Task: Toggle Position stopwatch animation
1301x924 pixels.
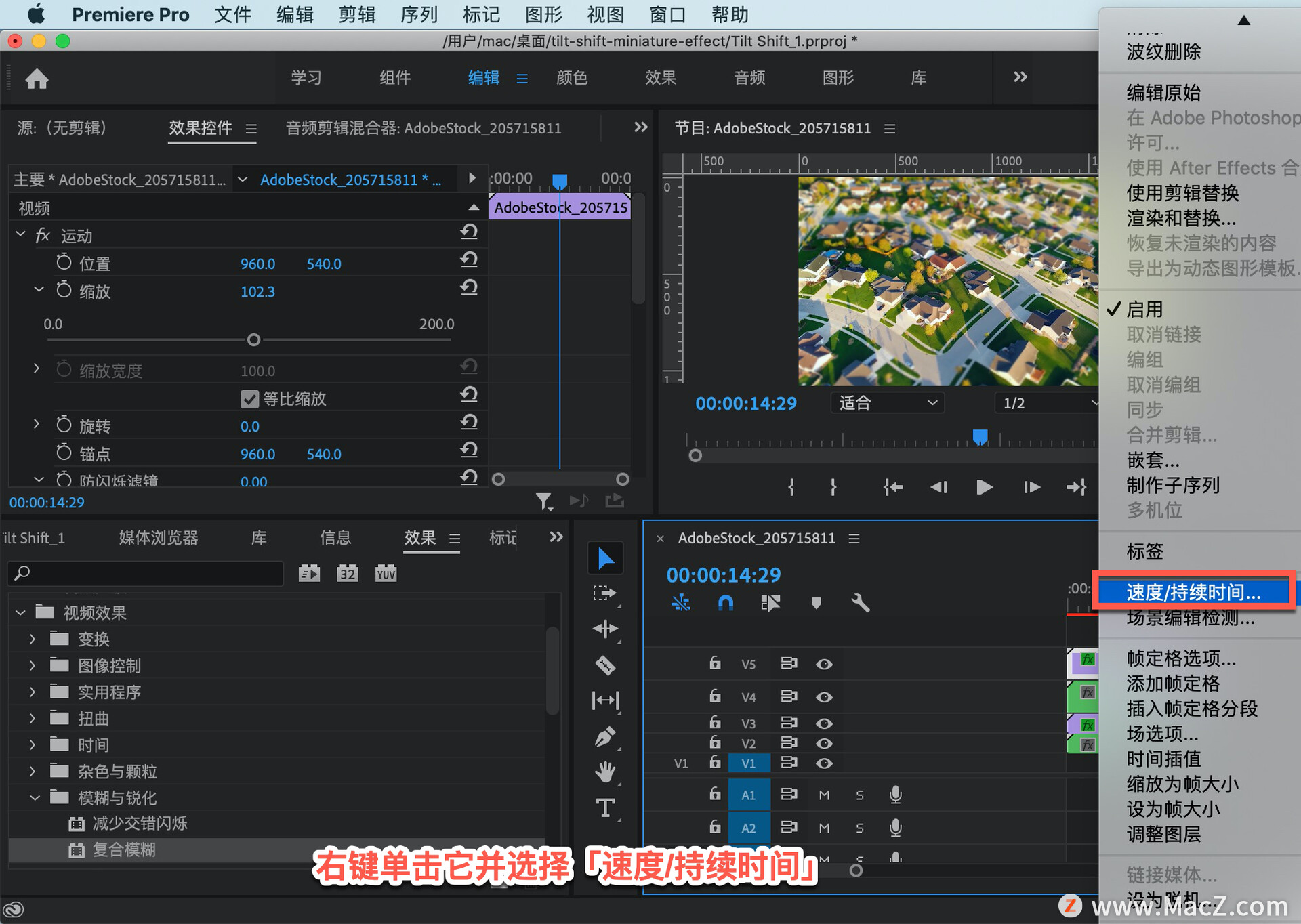Action: click(x=64, y=262)
